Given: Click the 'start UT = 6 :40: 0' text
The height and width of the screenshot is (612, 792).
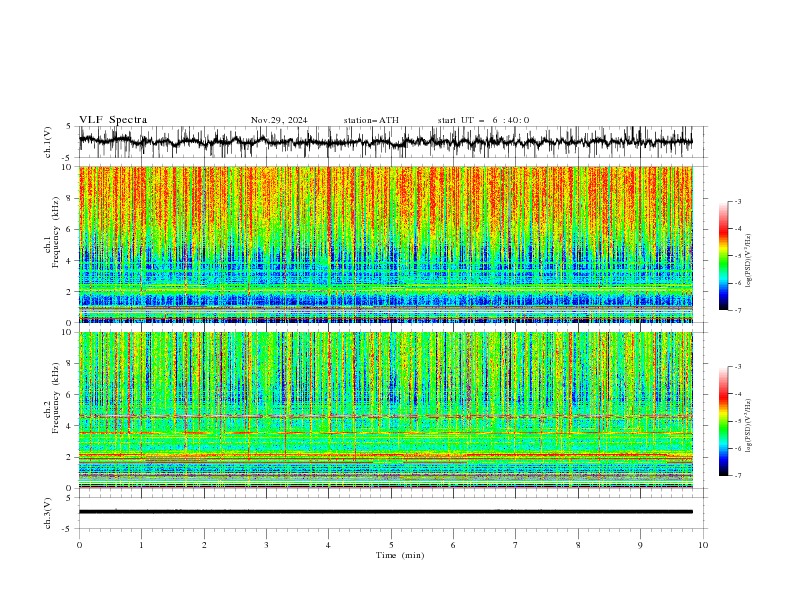Looking at the screenshot, I should pos(483,120).
